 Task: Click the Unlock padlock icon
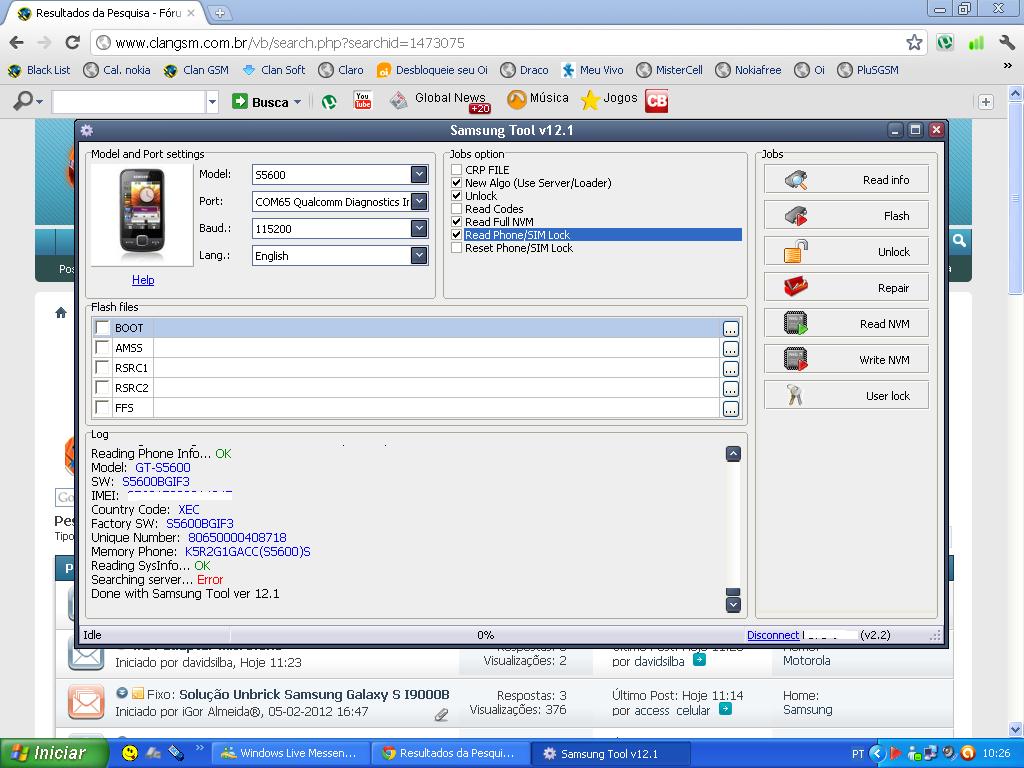pos(796,251)
